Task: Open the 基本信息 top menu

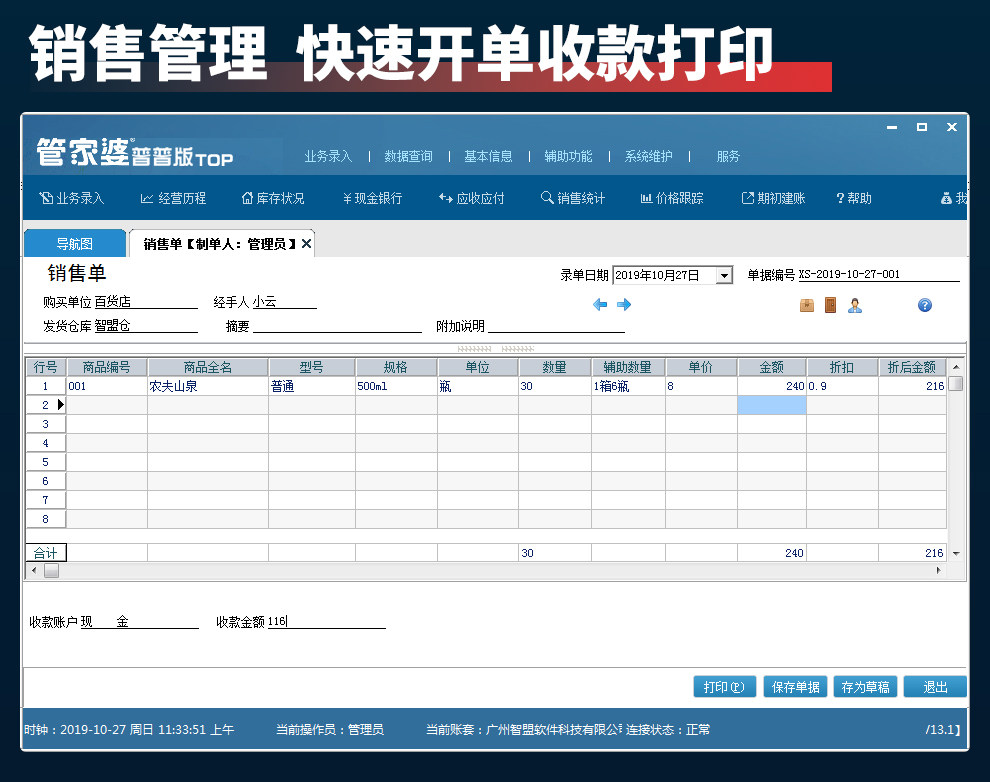Action: tap(488, 157)
